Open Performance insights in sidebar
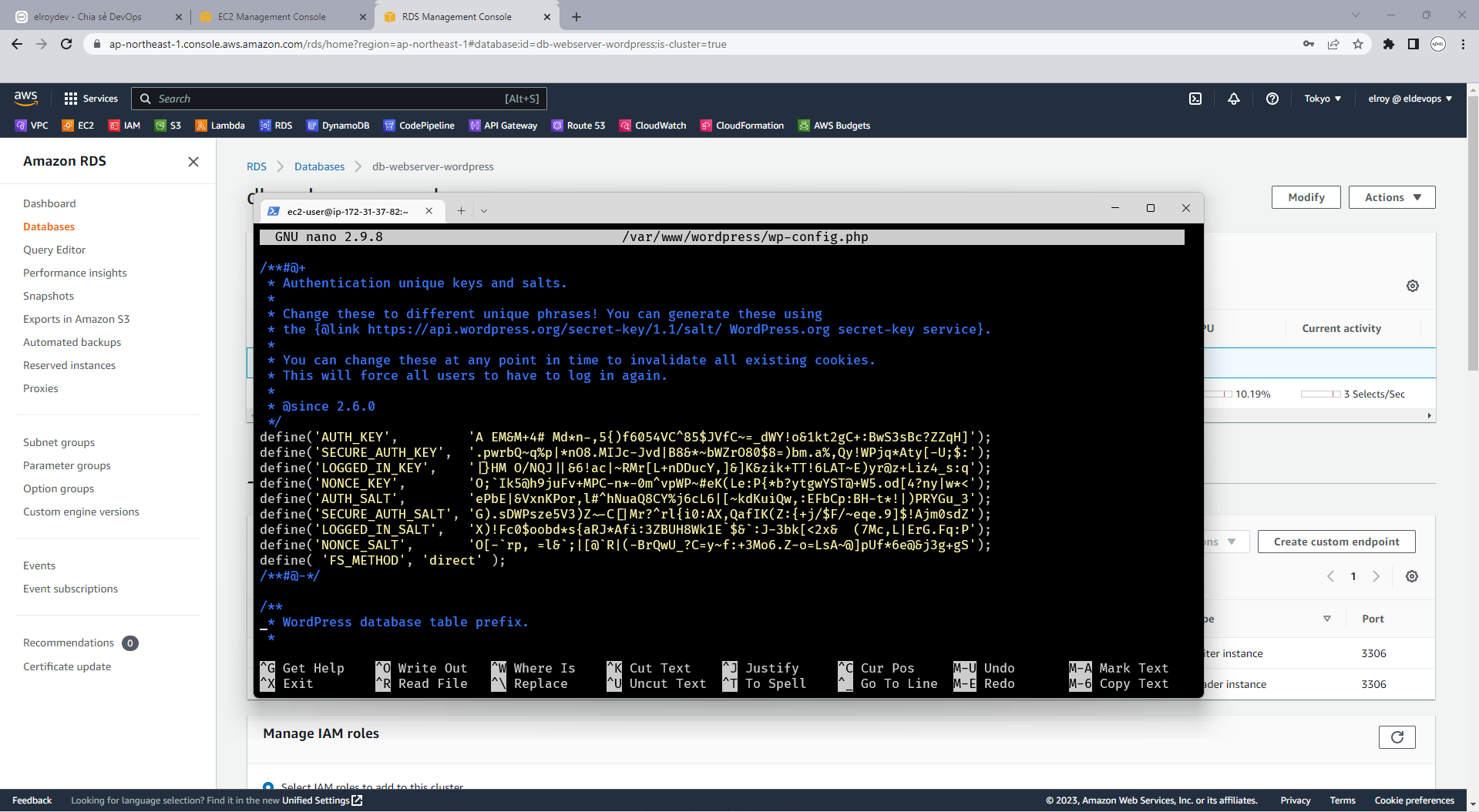Image resolution: width=1479 pixels, height=812 pixels. 75,273
